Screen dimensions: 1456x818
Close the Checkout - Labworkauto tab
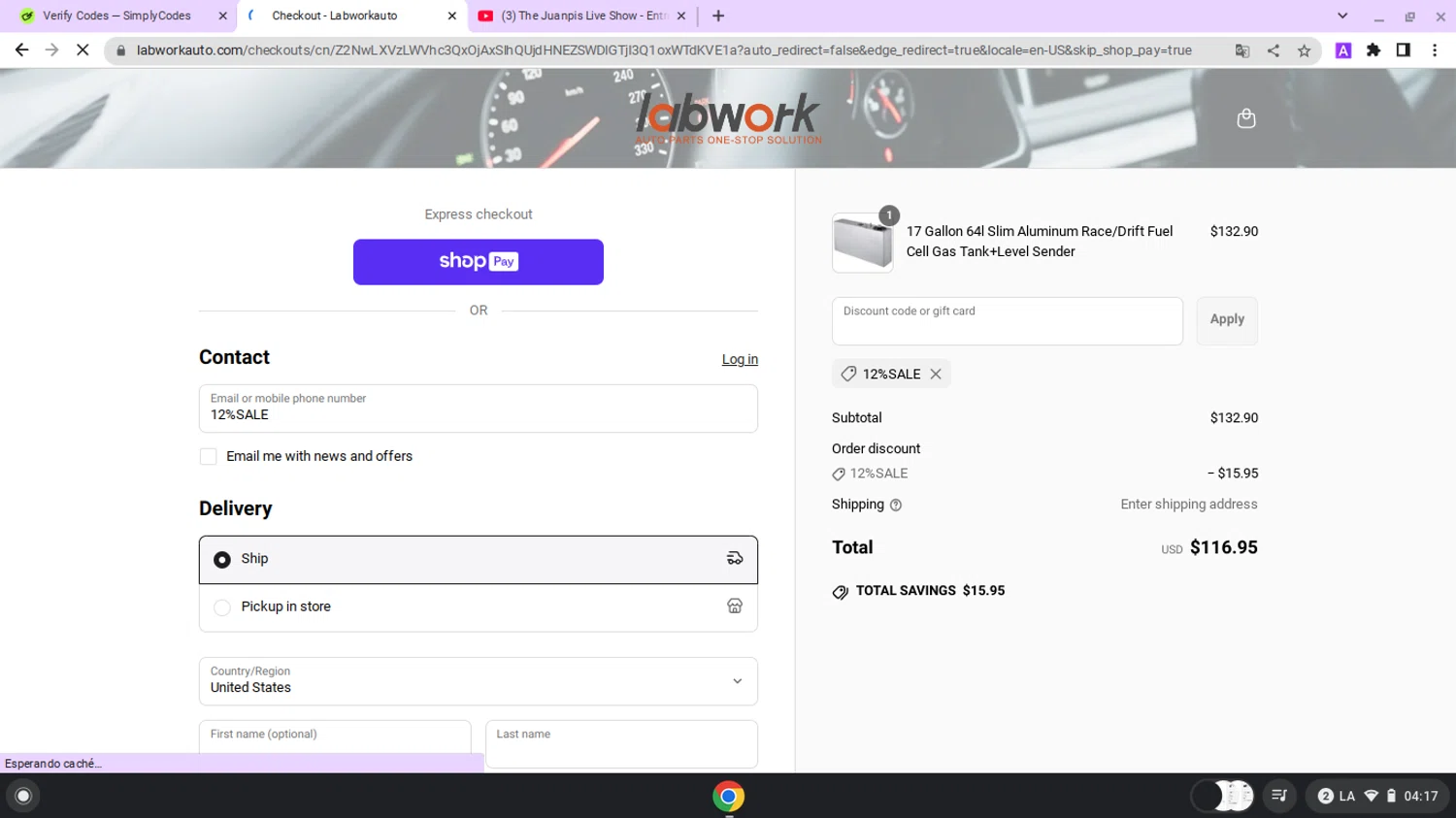pyautogui.click(x=451, y=16)
